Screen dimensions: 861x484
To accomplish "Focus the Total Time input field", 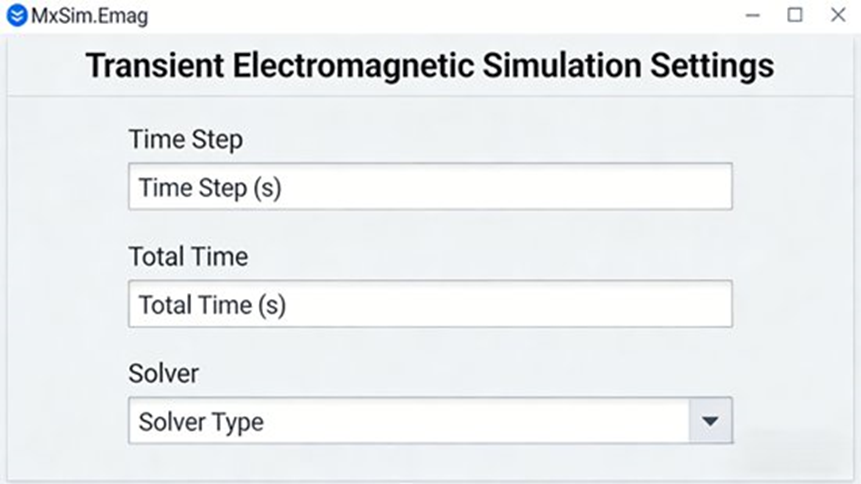I will pyautogui.click(x=430, y=304).
